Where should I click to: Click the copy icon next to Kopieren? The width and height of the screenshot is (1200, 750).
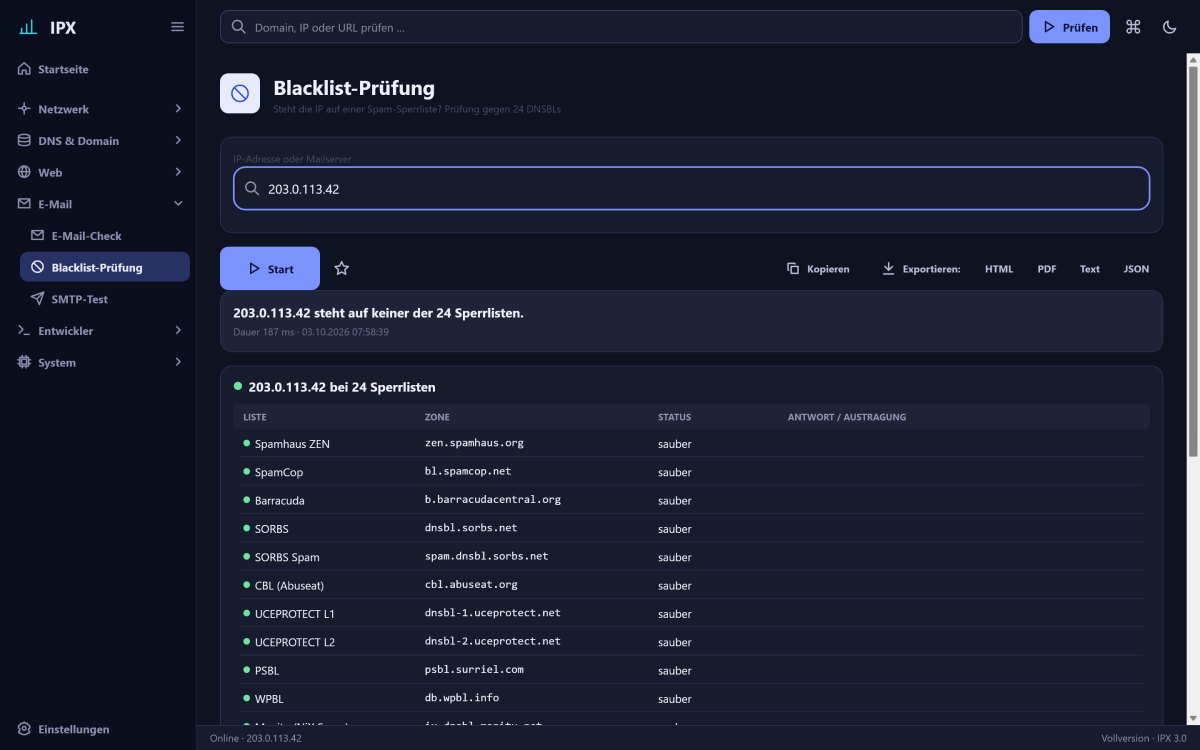pos(793,268)
